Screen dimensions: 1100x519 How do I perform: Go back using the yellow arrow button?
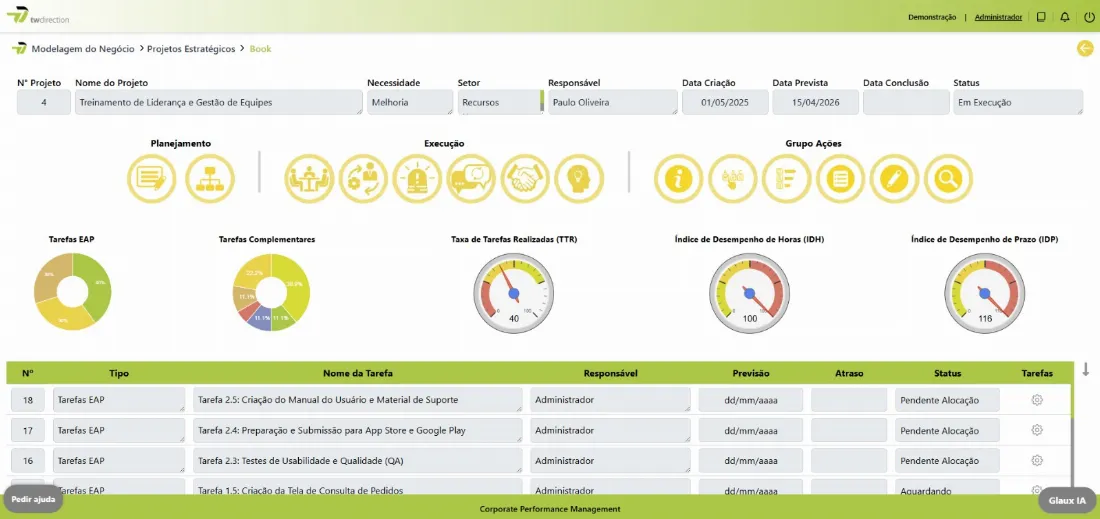tap(1085, 48)
